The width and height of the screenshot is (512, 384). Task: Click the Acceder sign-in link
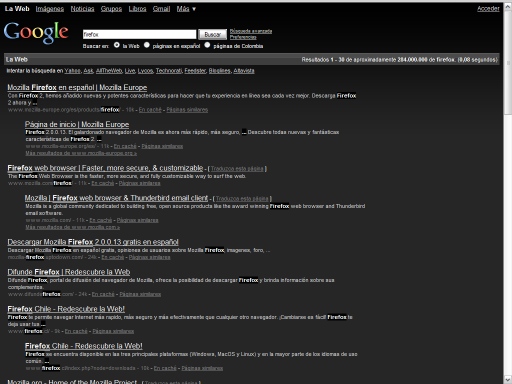[x=488, y=9]
